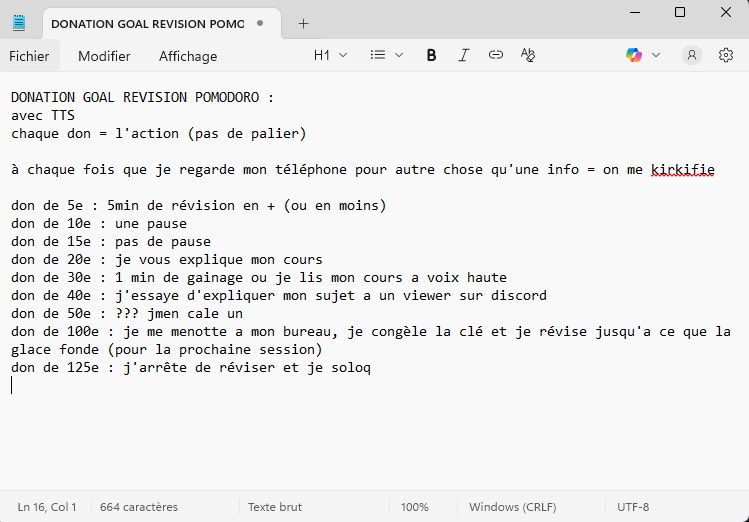
Task: Click the 'don de 20e' line
Action: click(167, 260)
